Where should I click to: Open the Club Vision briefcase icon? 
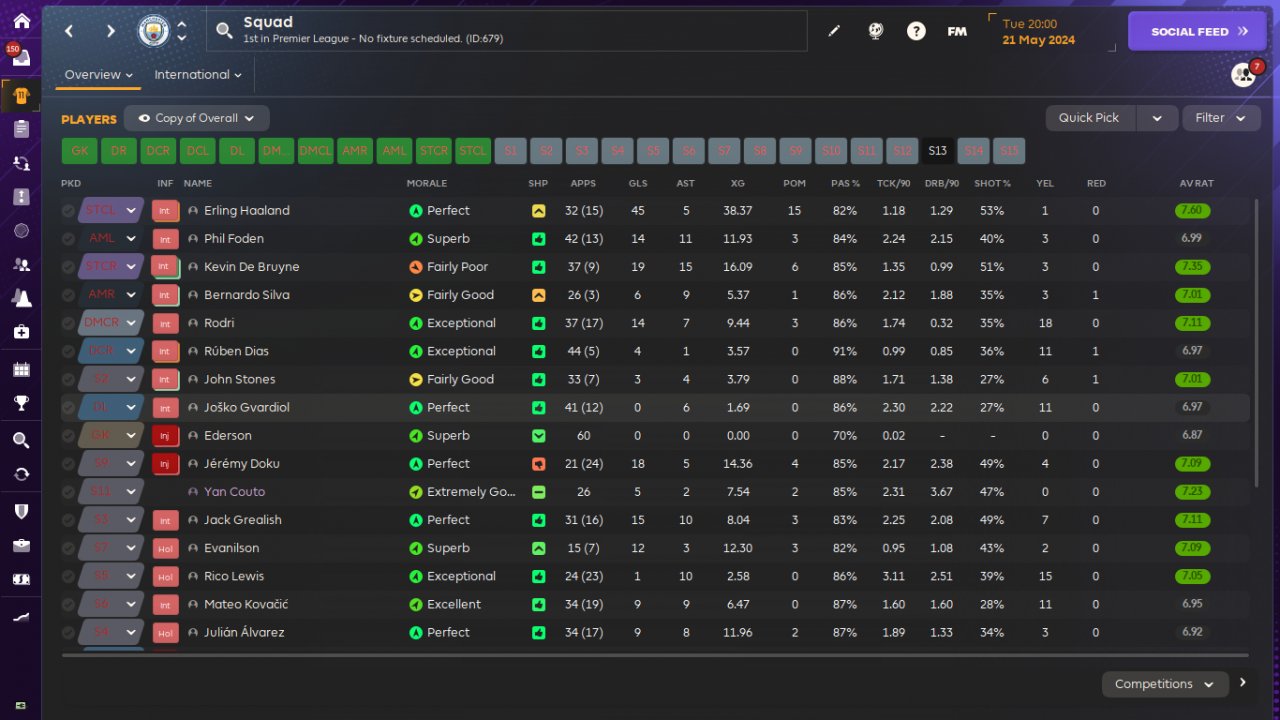21,545
